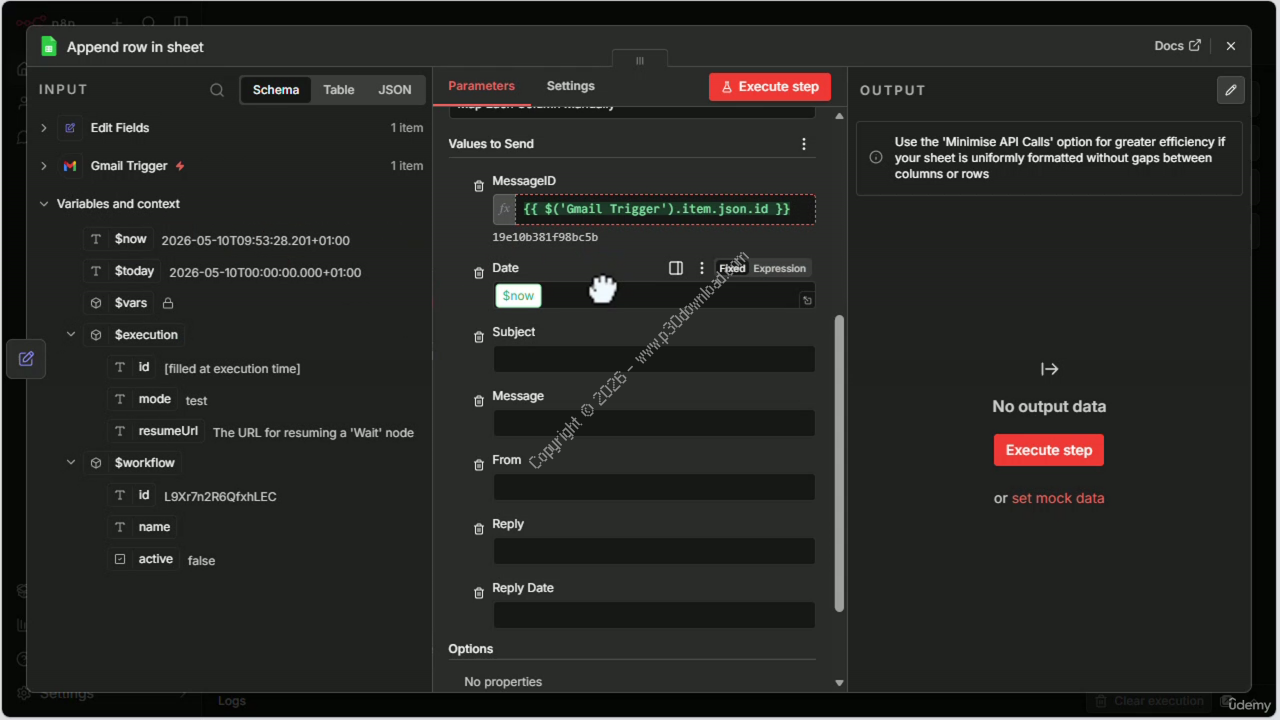Click the workflow id value L9Xr7n2R6QfxhLEC
This screenshot has height=720, width=1280.
220,496
